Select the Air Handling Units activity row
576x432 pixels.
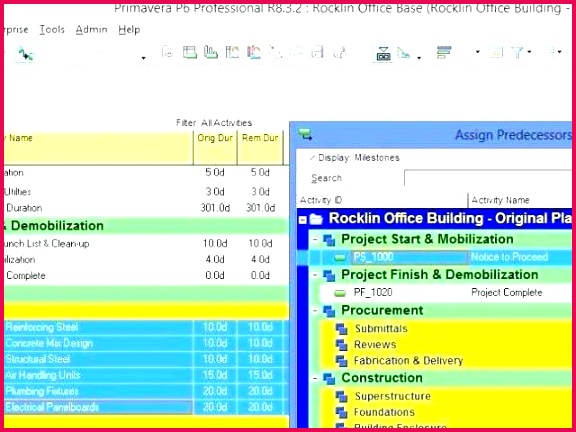(147, 375)
